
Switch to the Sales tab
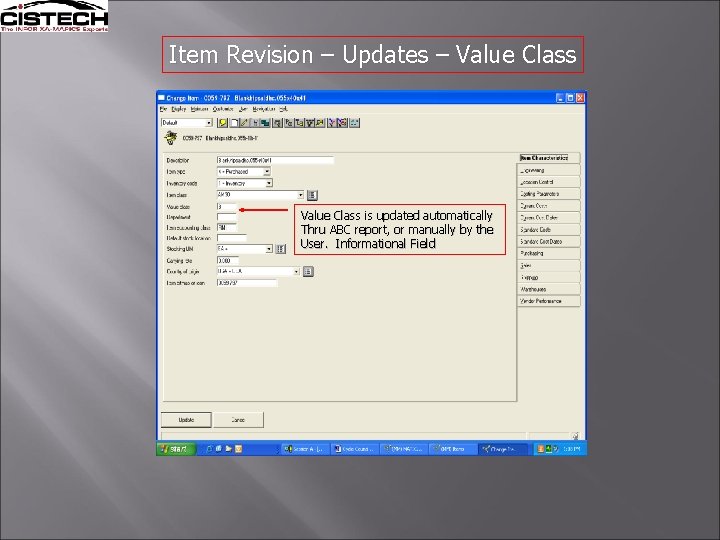click(x=548, y=265)
